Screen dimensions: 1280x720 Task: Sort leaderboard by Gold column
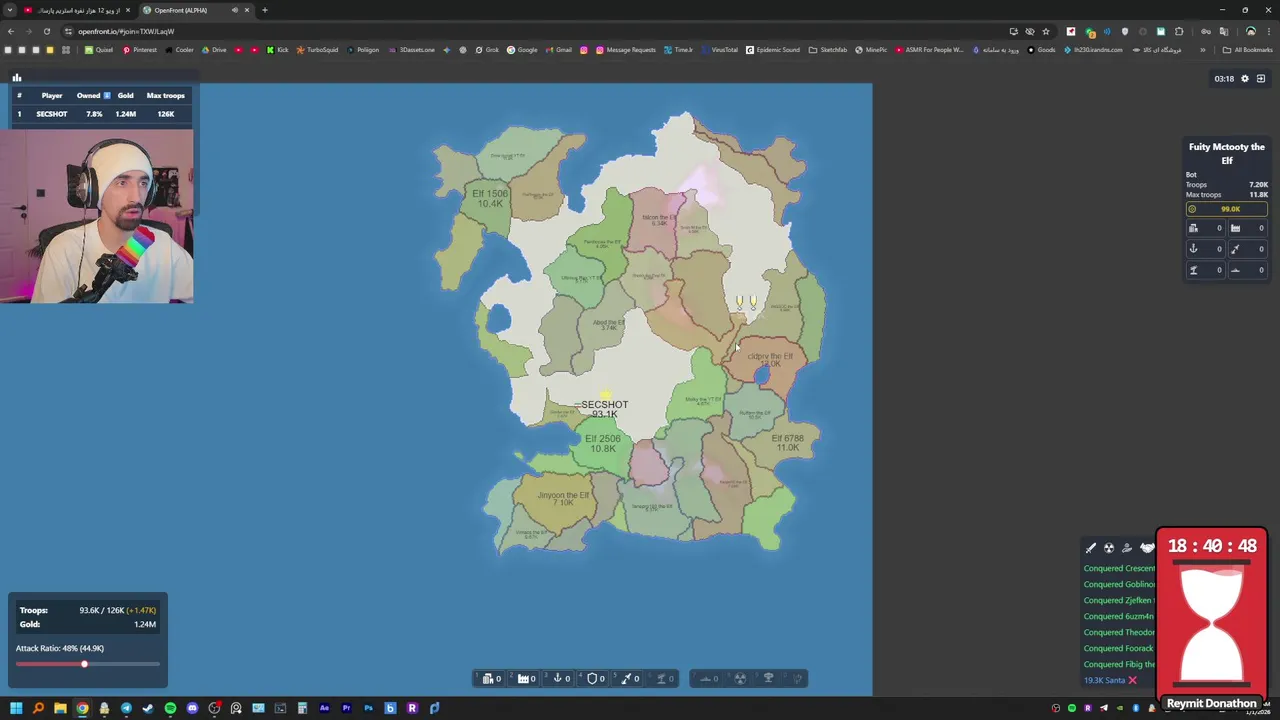pyautogui.click(x=125, y=96)
